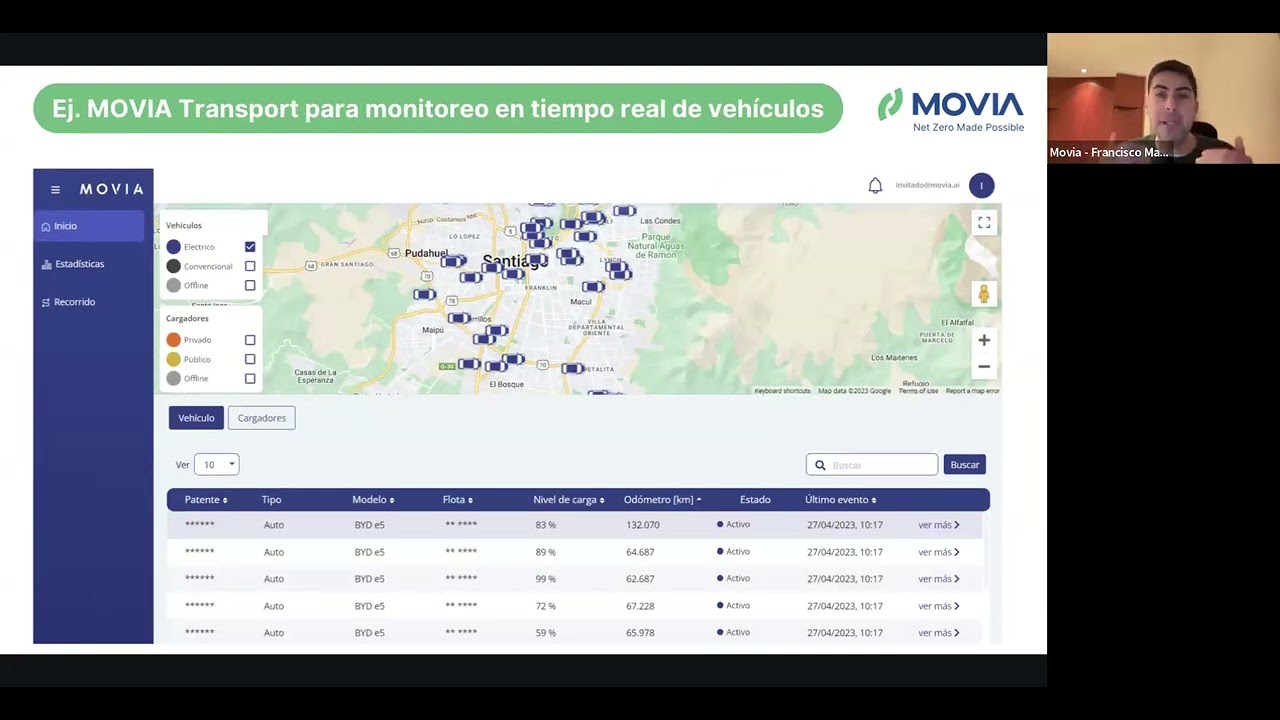
Task: Sort table by Flota column
Action: point(458,500)
